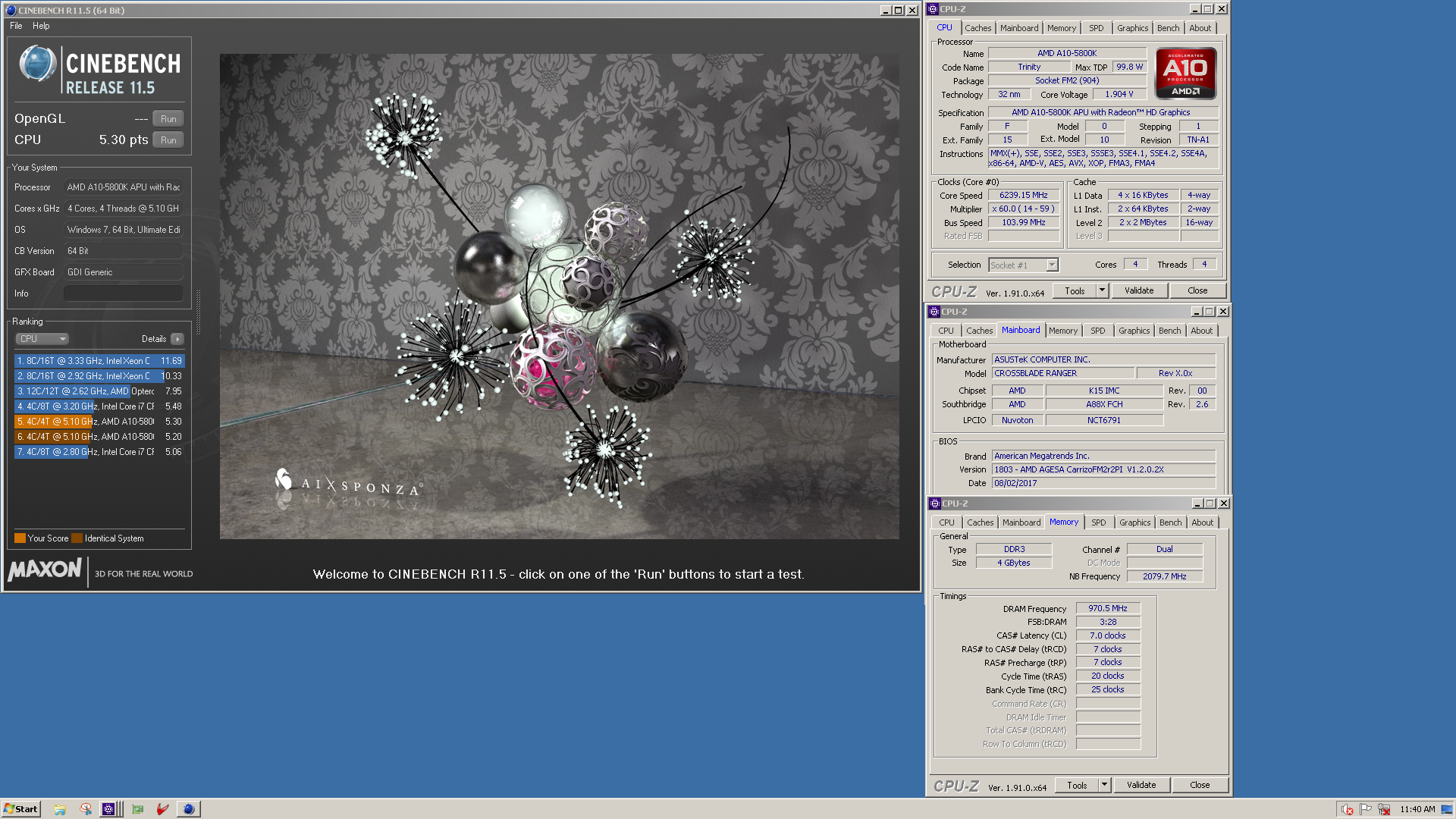
Task: Select the rank 2 entry scoring 10.33
Action: click(x=99, y=376)
